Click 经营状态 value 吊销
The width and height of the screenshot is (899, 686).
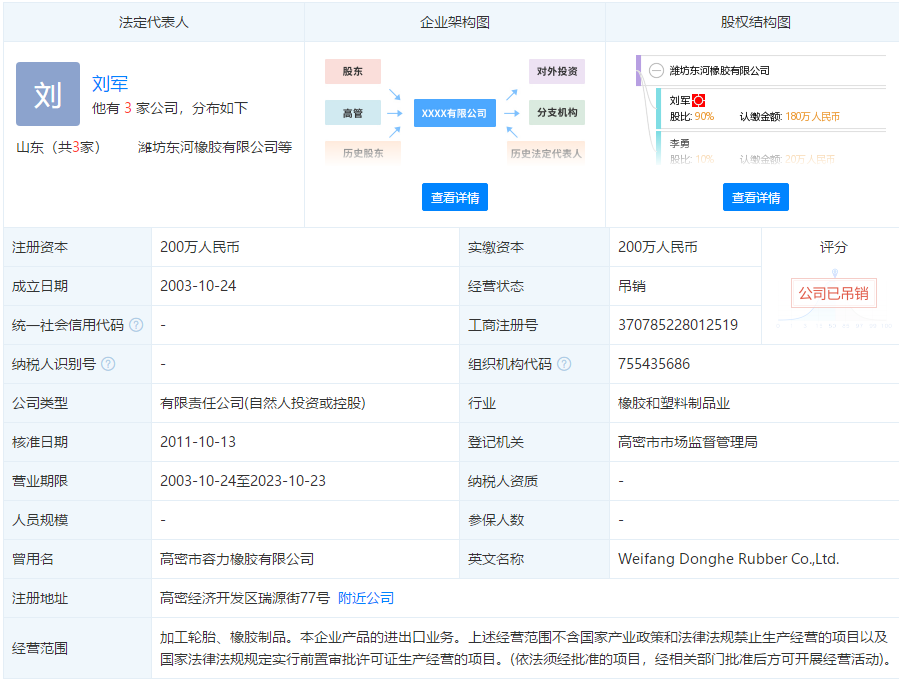[631, 286]
